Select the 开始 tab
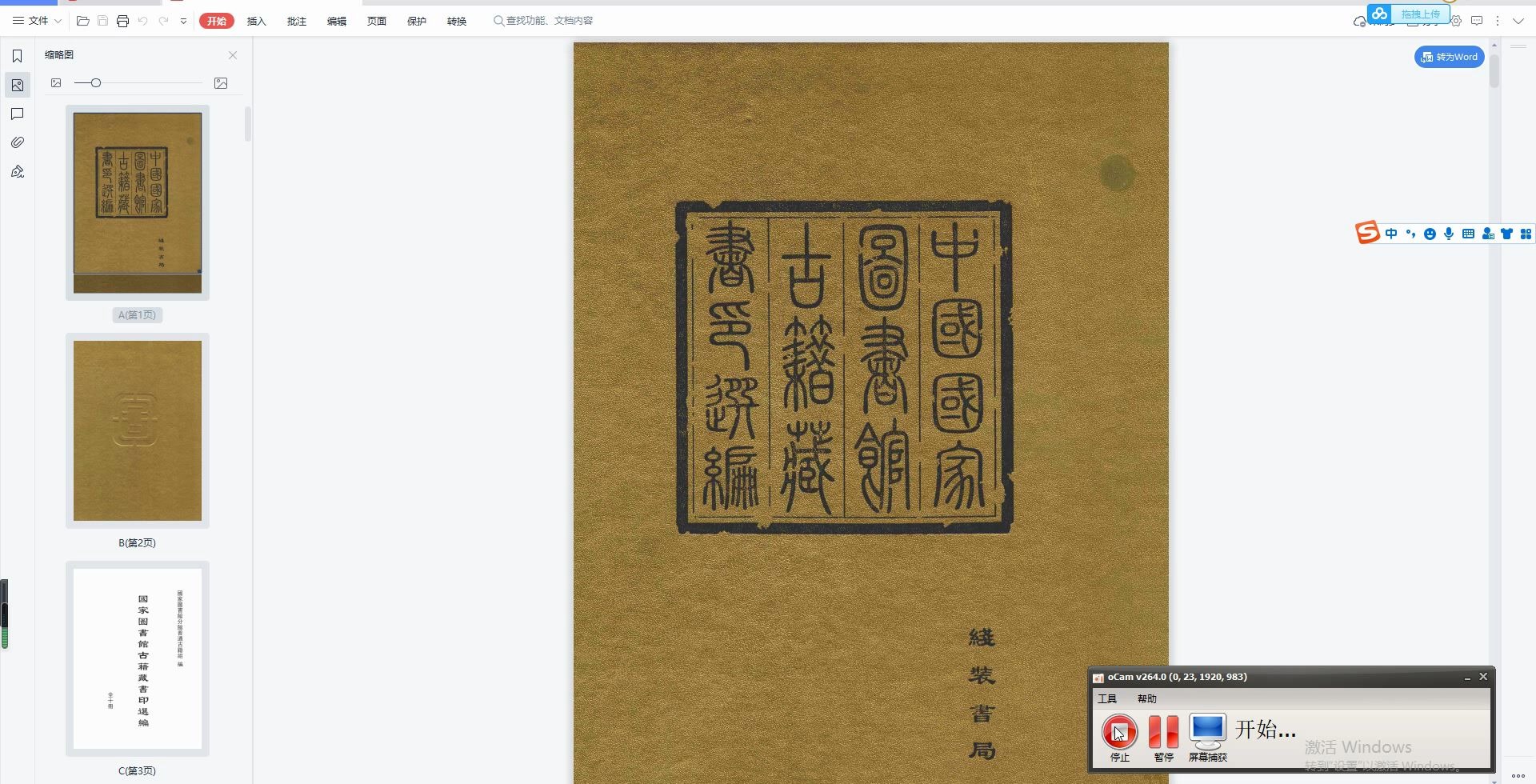 217,21
